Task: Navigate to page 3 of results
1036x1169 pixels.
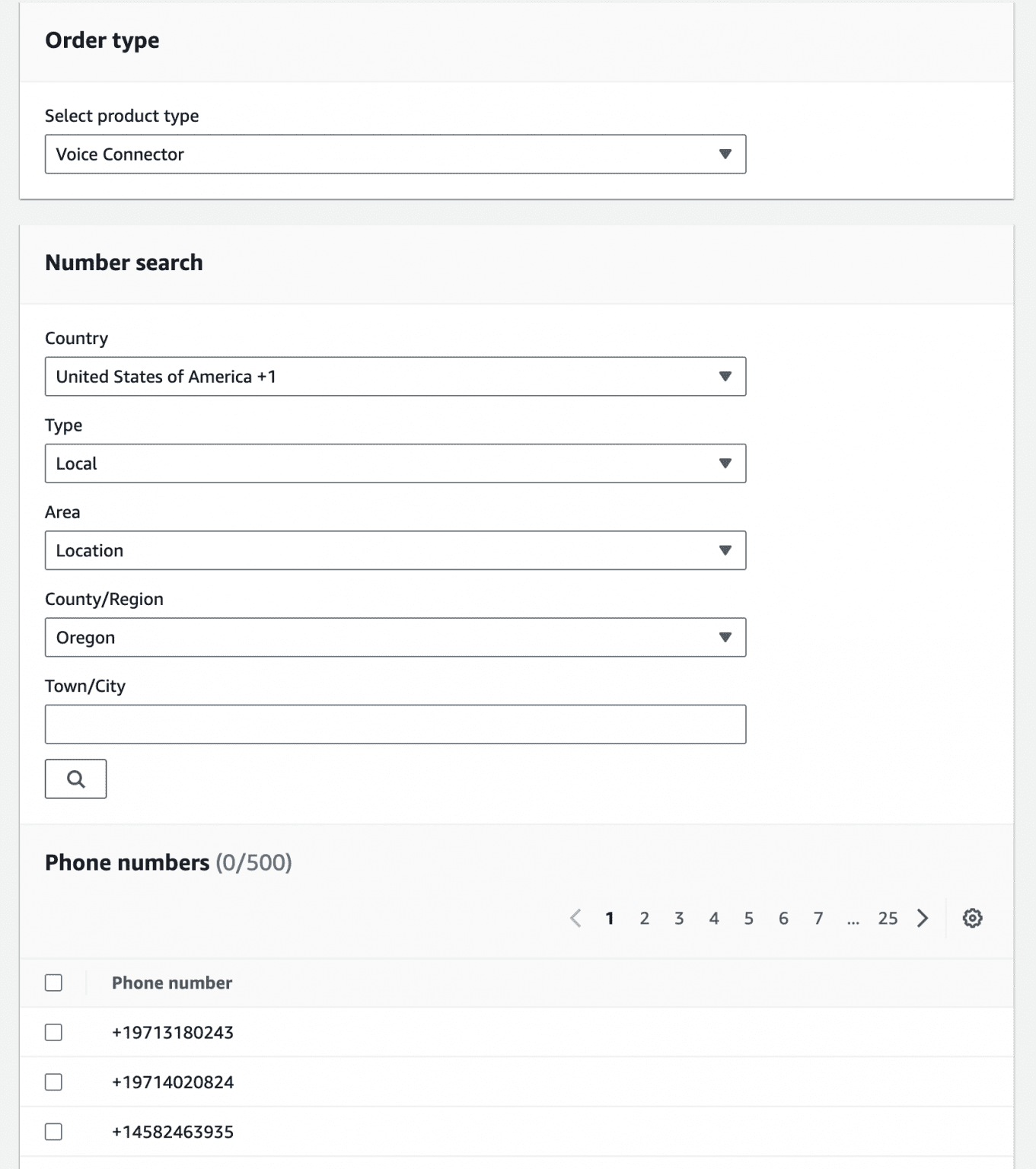Action: [679, 918]
